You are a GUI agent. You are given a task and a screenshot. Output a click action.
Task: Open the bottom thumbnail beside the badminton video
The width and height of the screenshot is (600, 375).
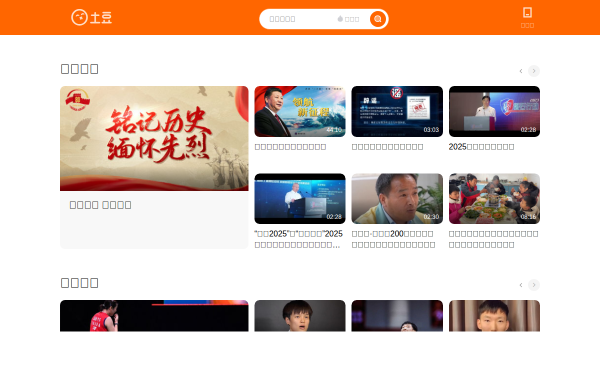tap(300, 316)
